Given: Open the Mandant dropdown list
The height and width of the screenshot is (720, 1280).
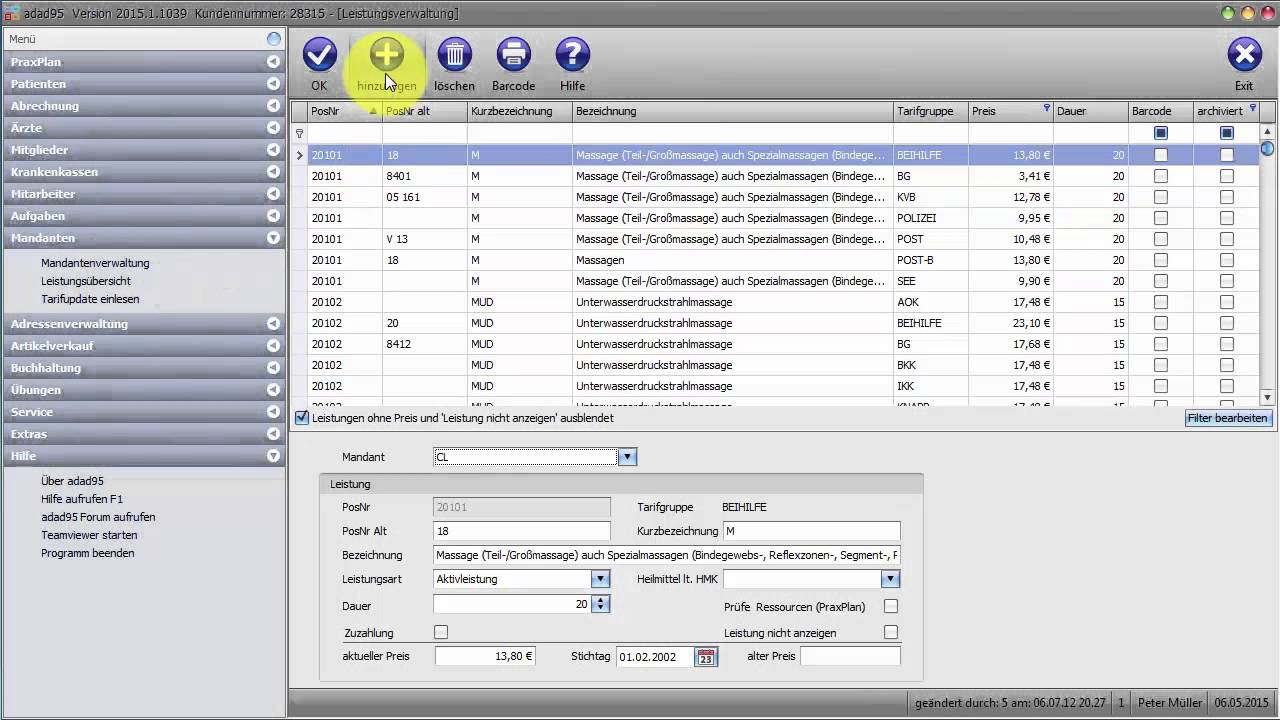Looking at the screenshot, I should point(627,457).
